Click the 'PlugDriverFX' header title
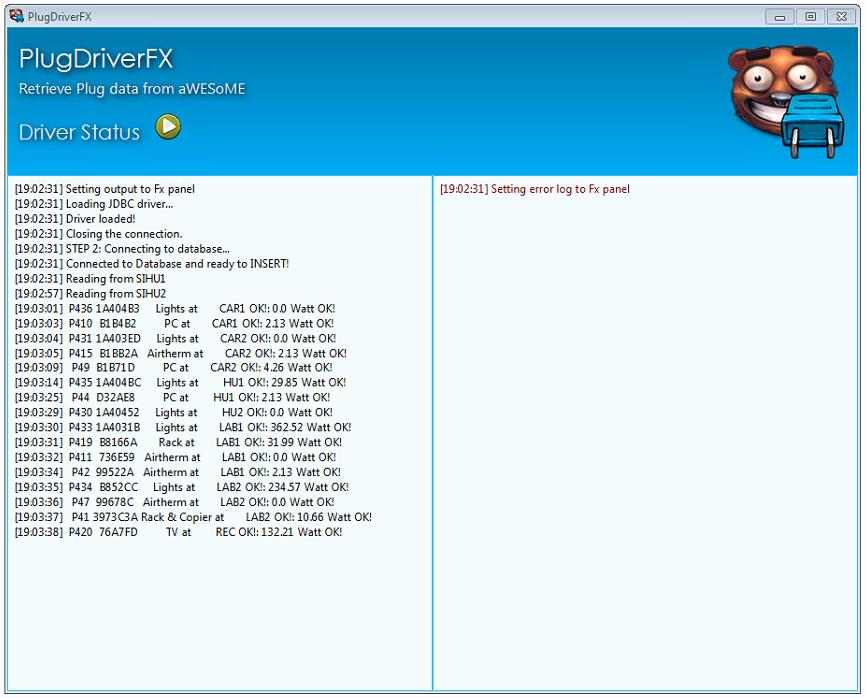866x698 pixels. click(x=96, y=59)
